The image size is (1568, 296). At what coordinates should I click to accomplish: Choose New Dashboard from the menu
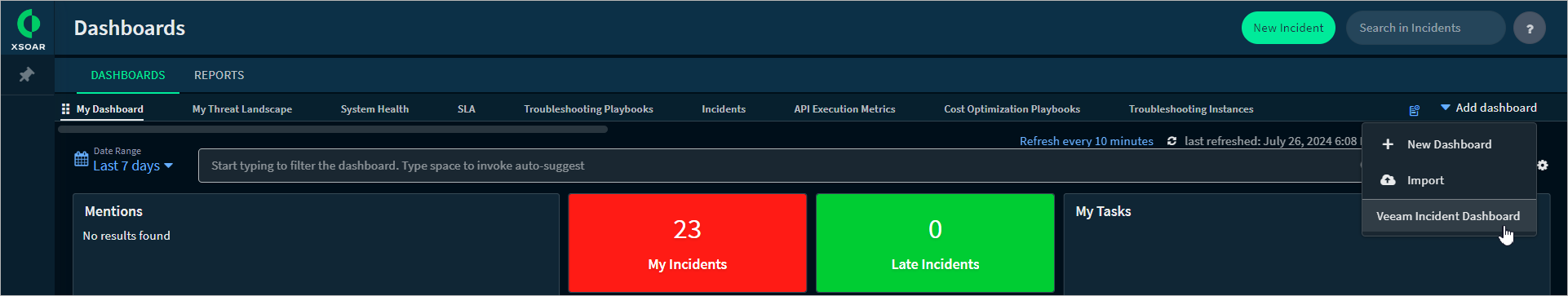pyautogui.click(x=1449, y=144)
